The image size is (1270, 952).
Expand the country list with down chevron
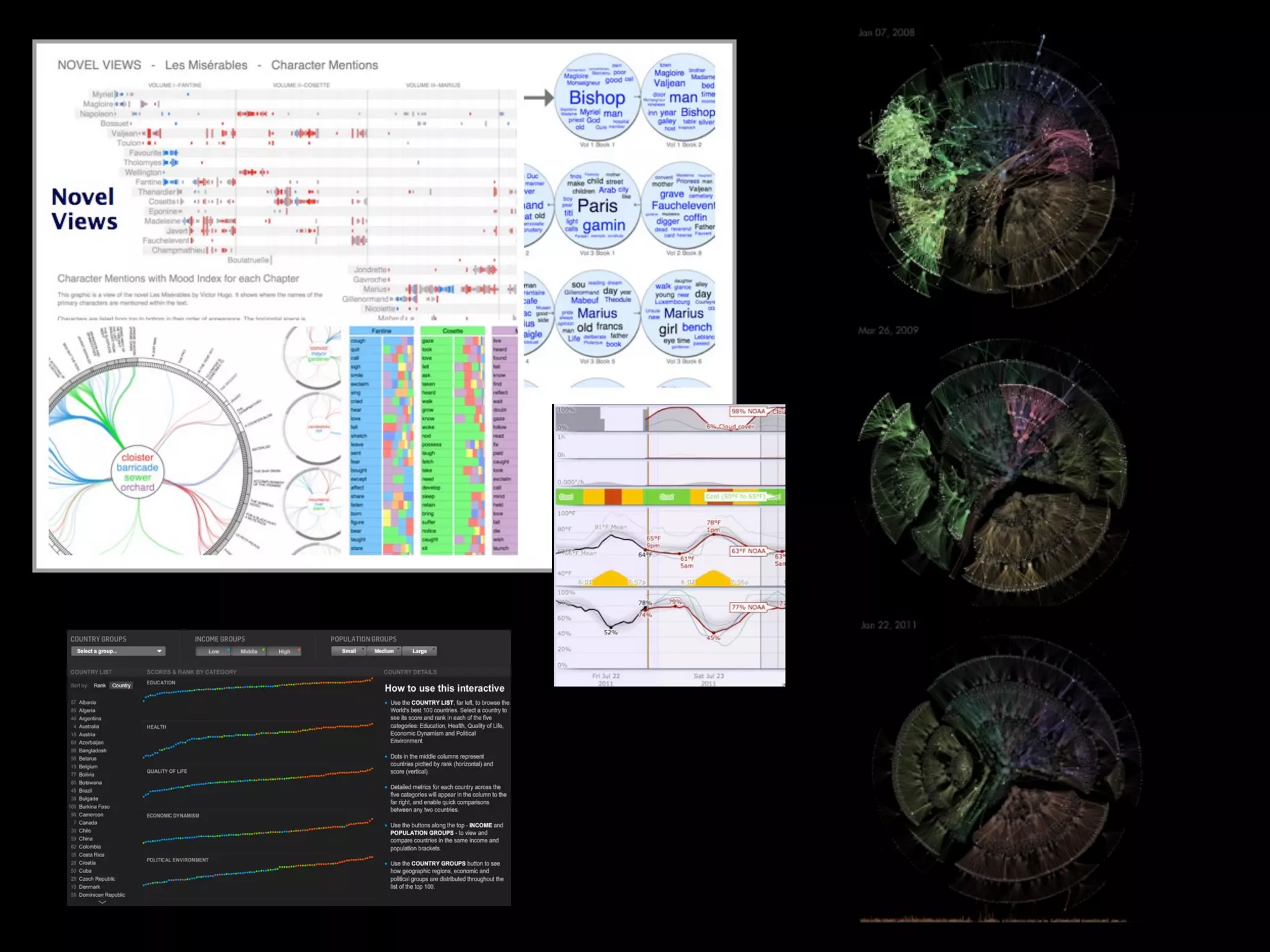pos(102,903)
